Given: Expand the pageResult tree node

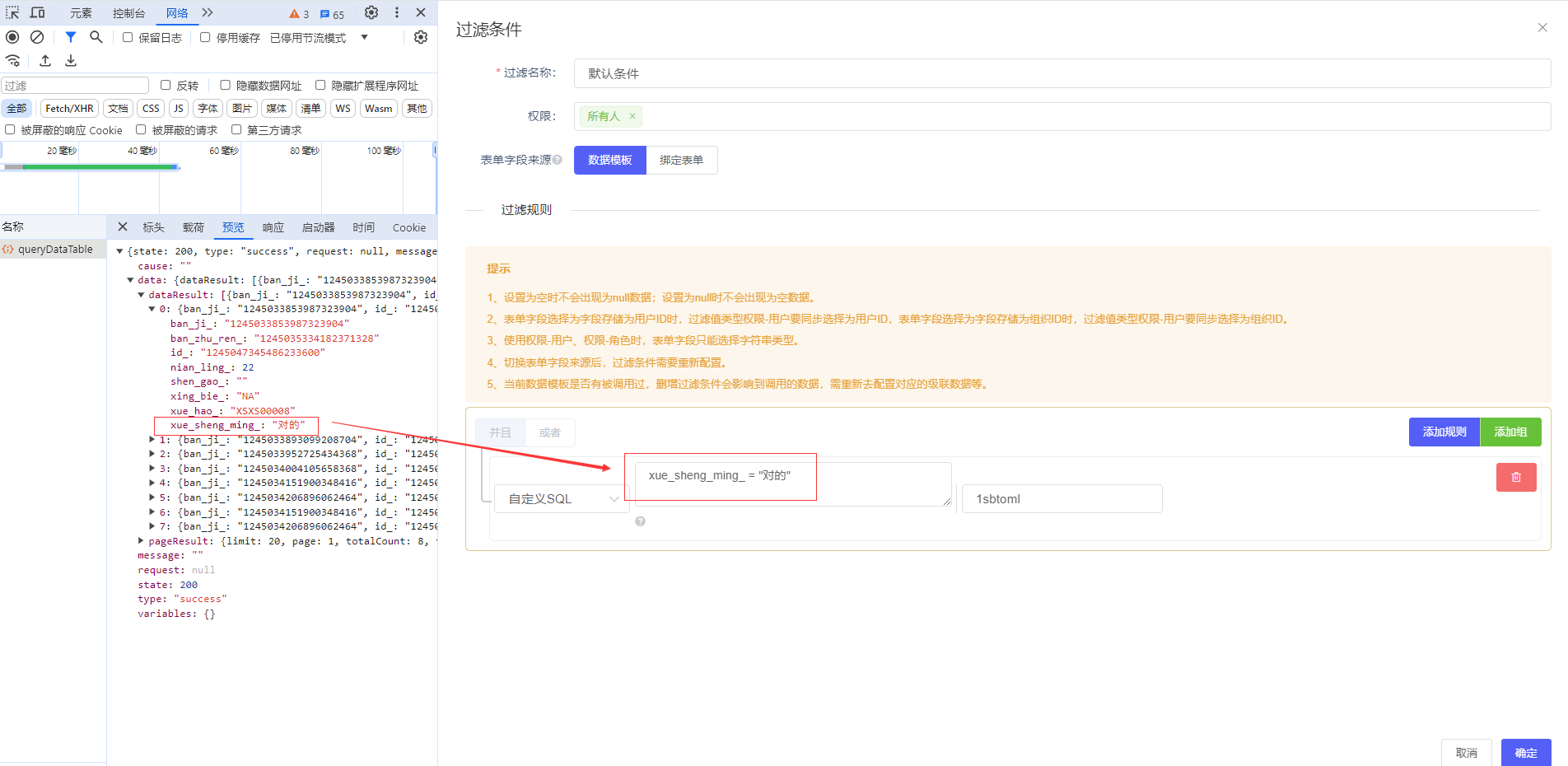Looking at the screenshot, I should [141, 541].
